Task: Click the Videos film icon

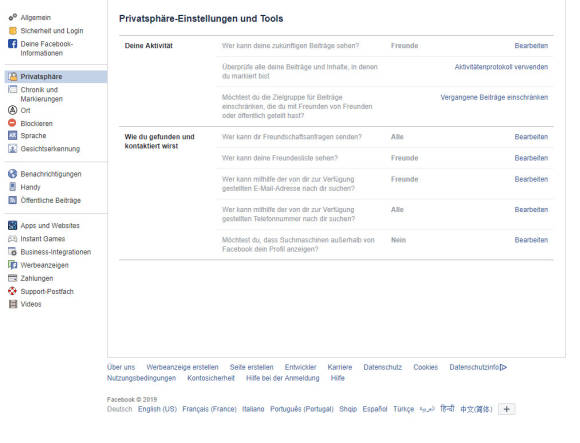Action: pyautogui.click(x=13, y=304)
